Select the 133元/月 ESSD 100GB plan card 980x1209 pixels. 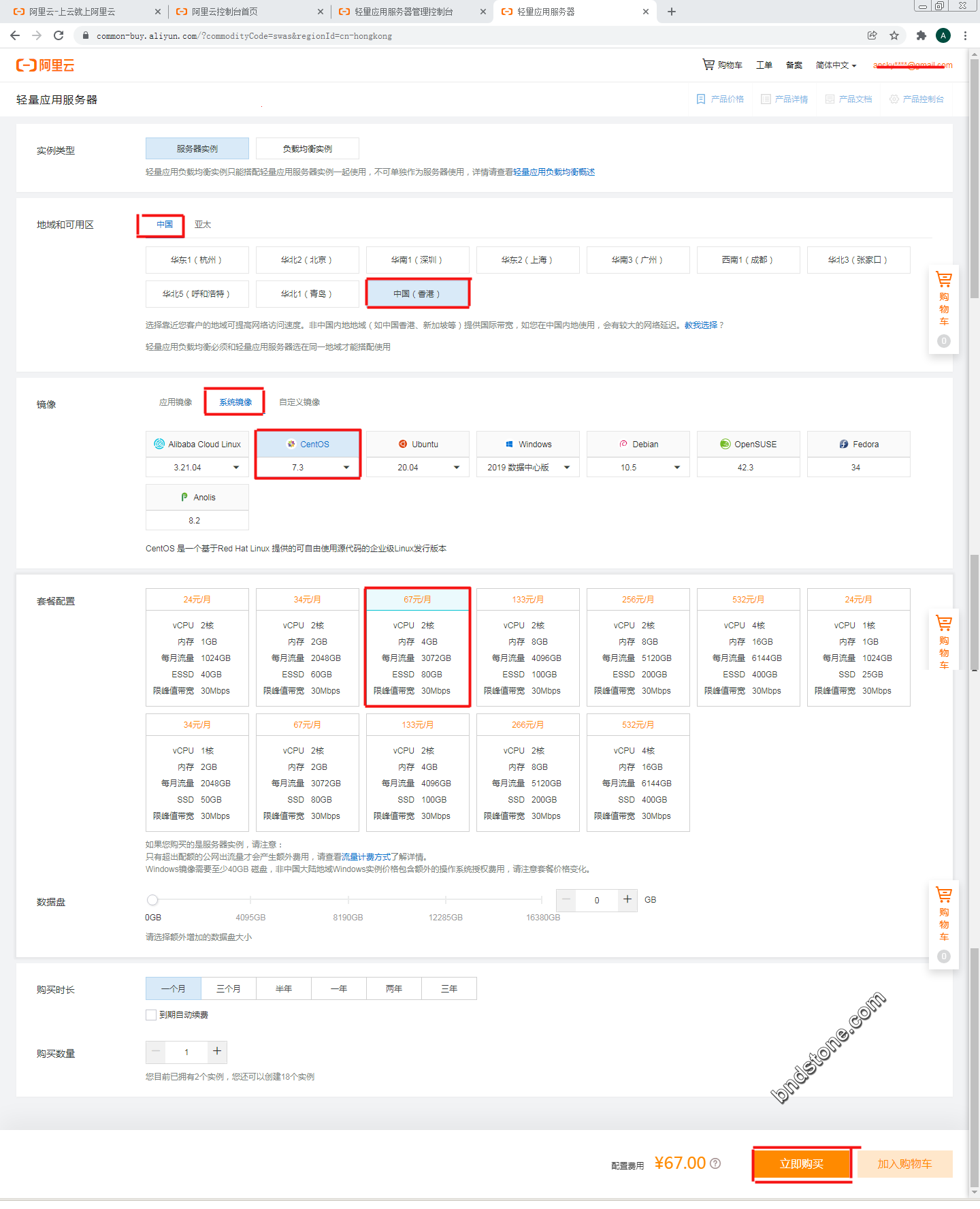click(528, 647)
